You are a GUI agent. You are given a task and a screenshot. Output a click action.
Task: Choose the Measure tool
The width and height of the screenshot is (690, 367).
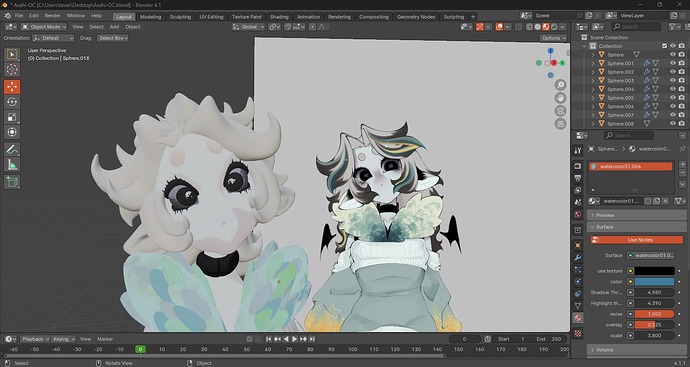pos(12,165)
